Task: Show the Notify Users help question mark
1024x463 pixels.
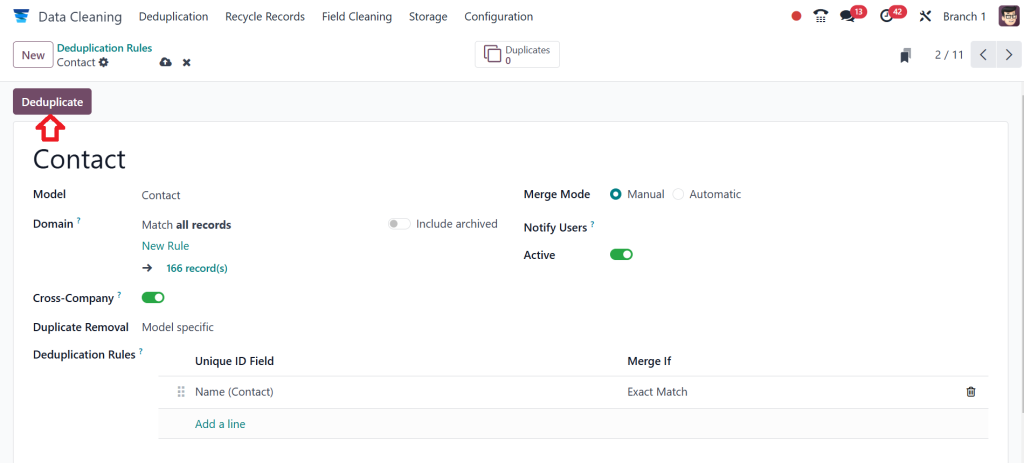Action: (592, 225)
